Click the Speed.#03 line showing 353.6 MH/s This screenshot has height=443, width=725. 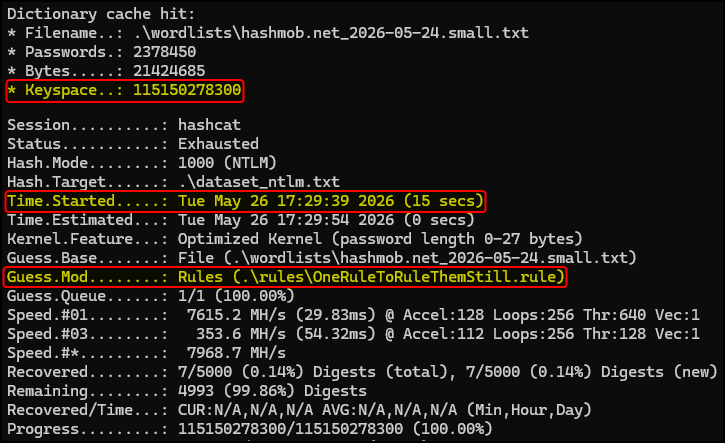(x=353, y=334)
